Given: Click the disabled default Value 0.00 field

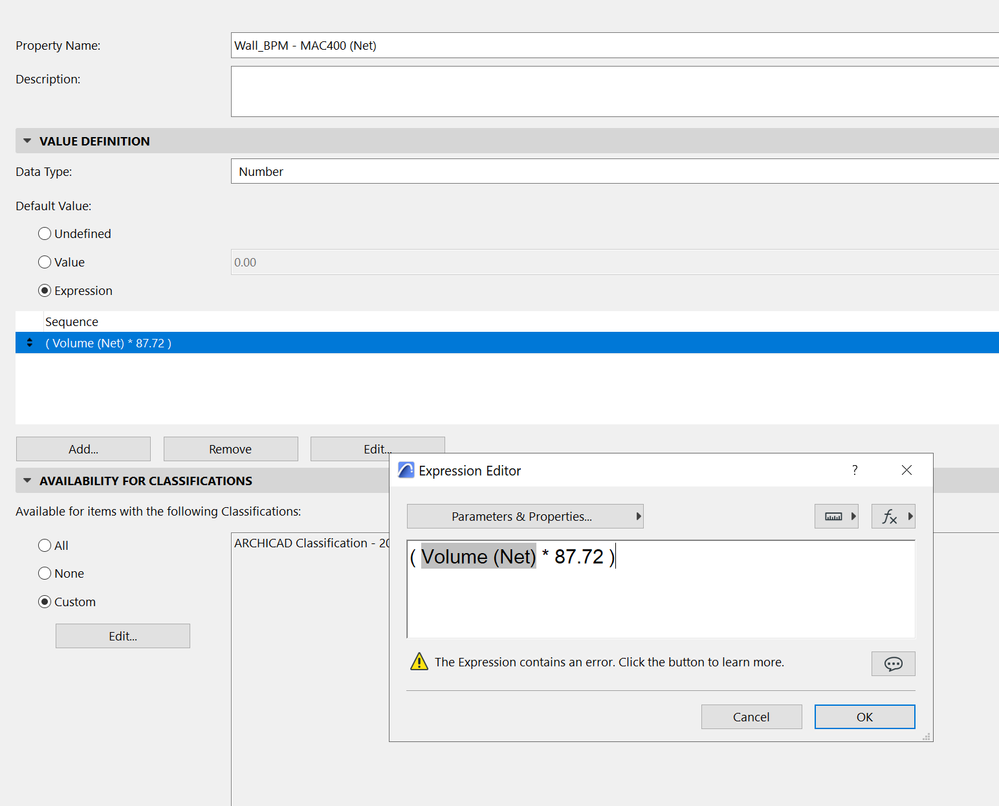Looking at the screenshot, I should tap(615, 262).
